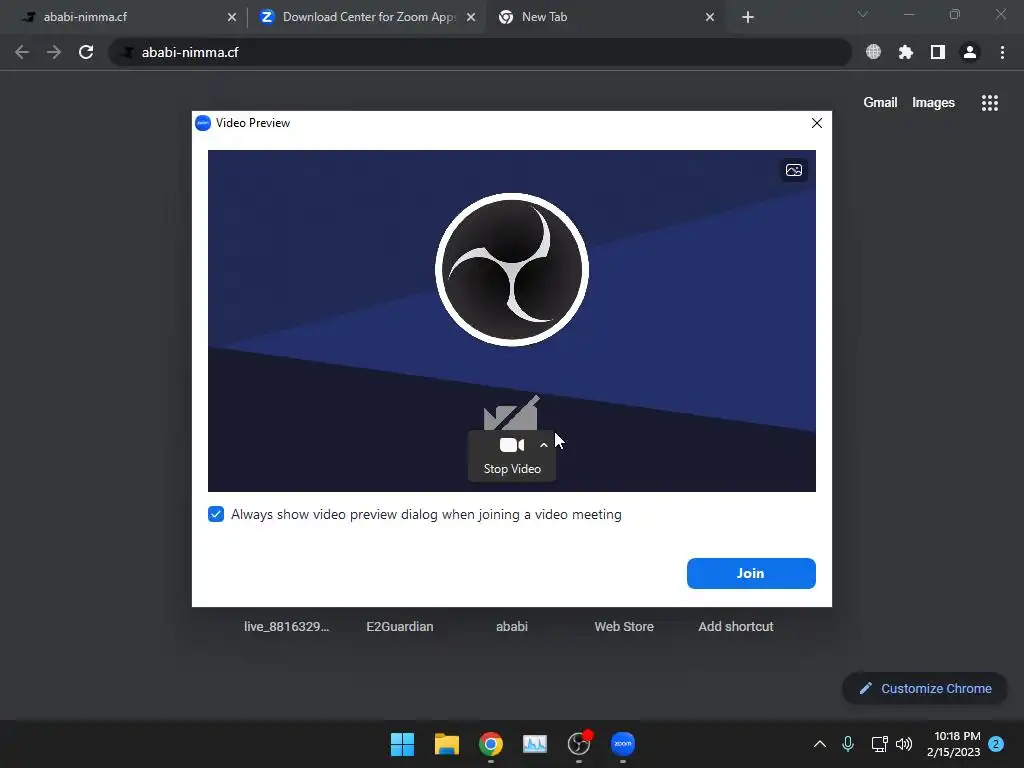1024x768 pixels.
Task: Open volume speaker tray icon
Action: tap(904, 744)
